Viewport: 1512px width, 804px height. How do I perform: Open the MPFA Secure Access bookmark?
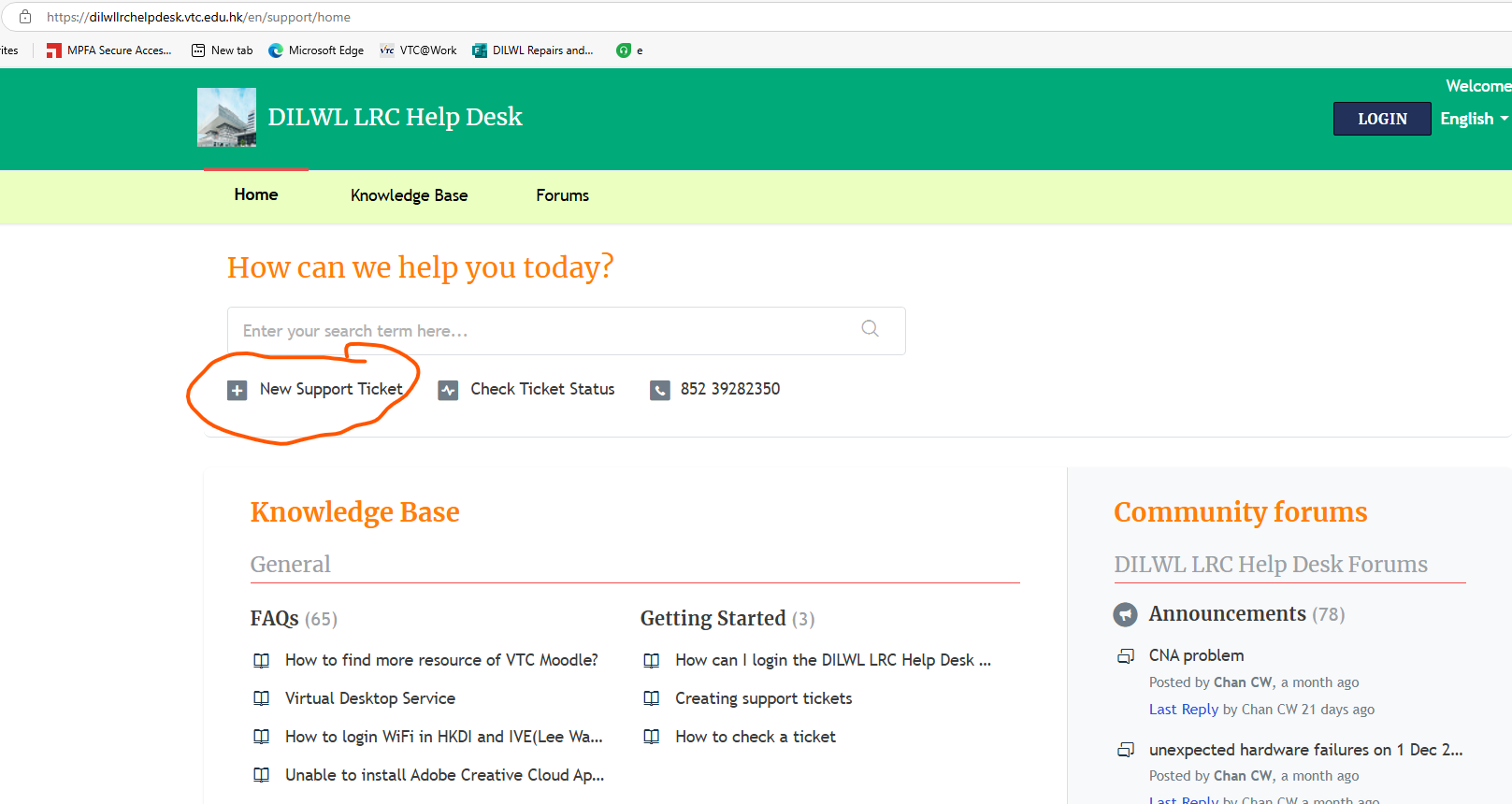coord(109,50)
